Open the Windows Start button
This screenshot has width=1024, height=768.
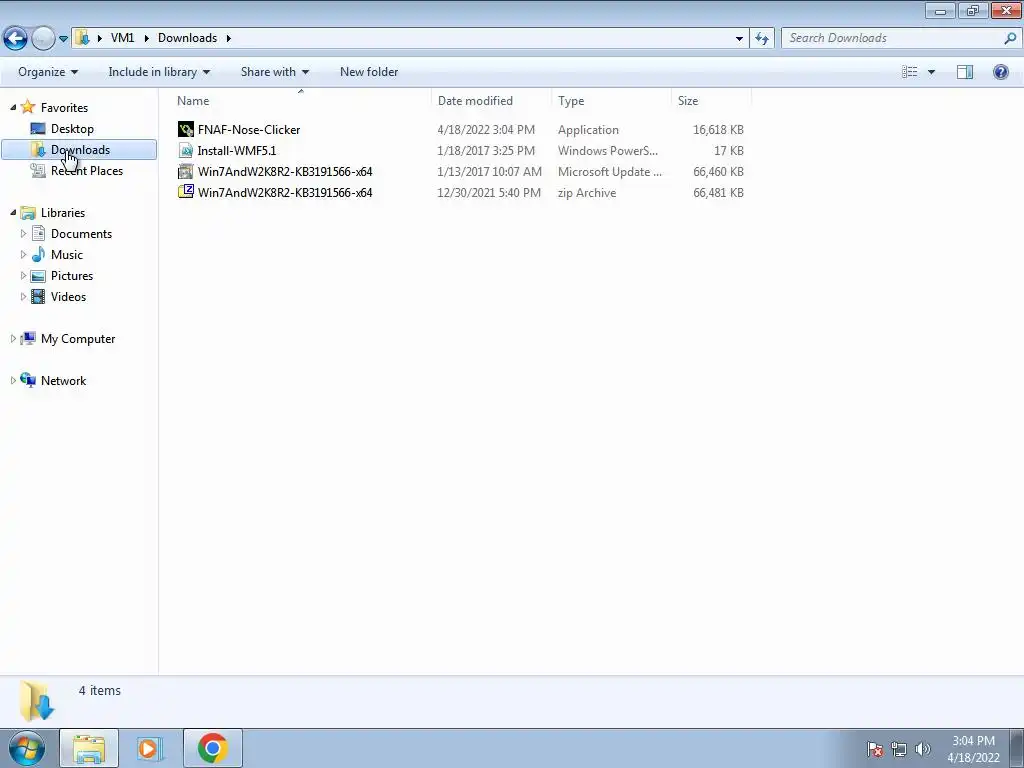27,748
